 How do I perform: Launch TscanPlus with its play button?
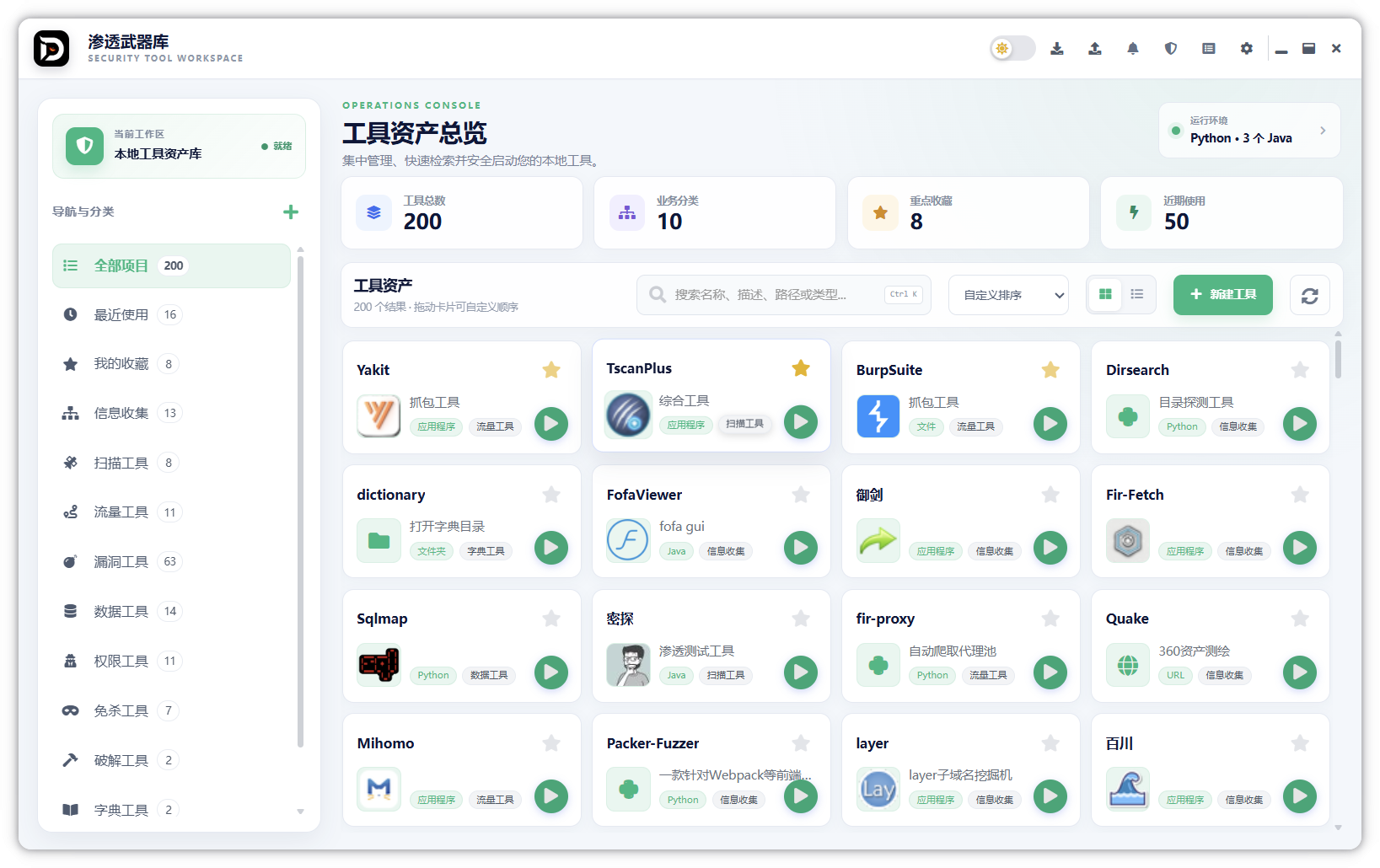(x=801, y=421)
